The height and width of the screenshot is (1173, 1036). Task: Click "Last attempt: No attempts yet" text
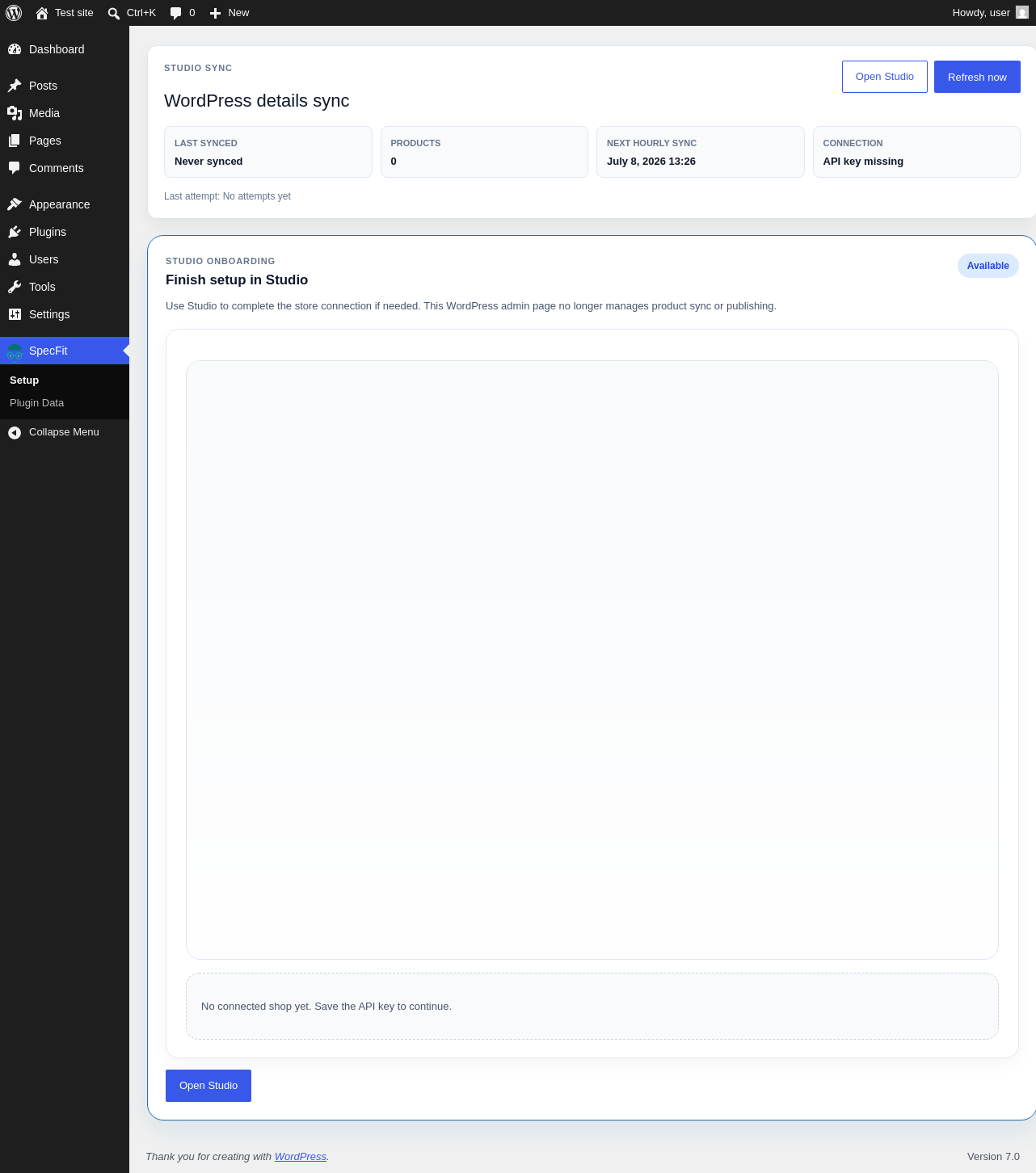click(227, 196)
